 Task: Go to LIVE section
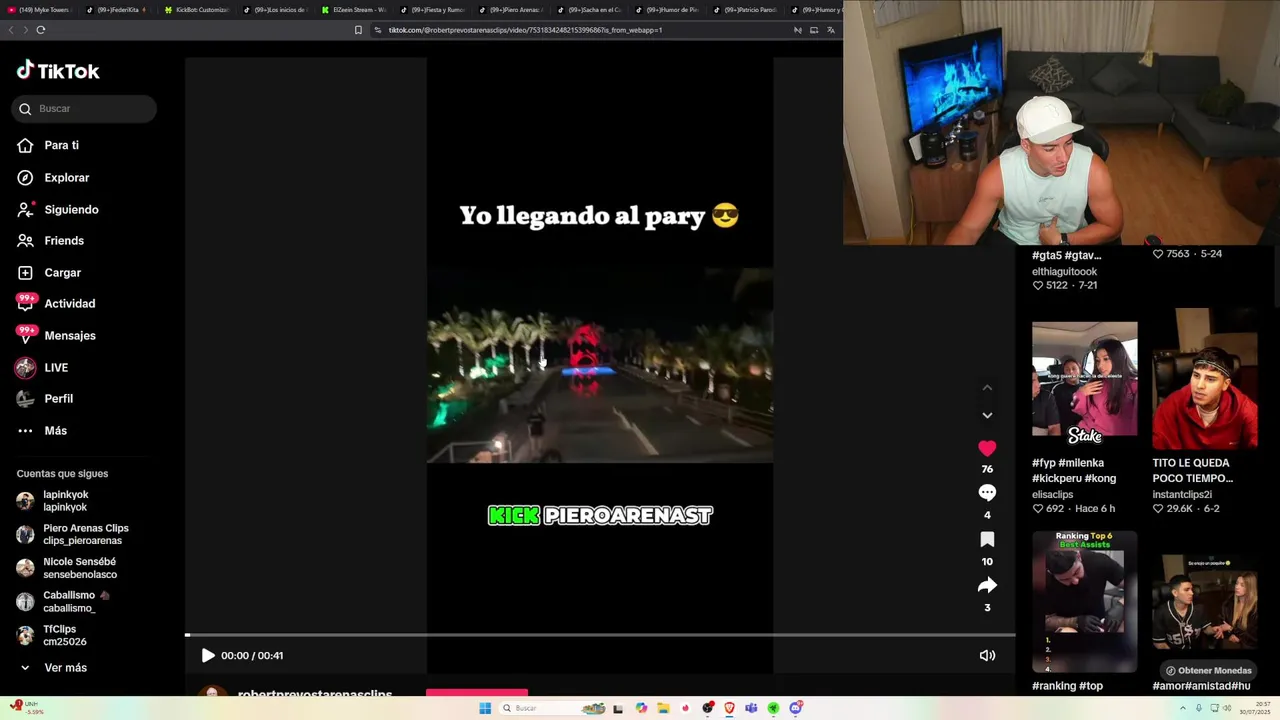click(42, 368)
